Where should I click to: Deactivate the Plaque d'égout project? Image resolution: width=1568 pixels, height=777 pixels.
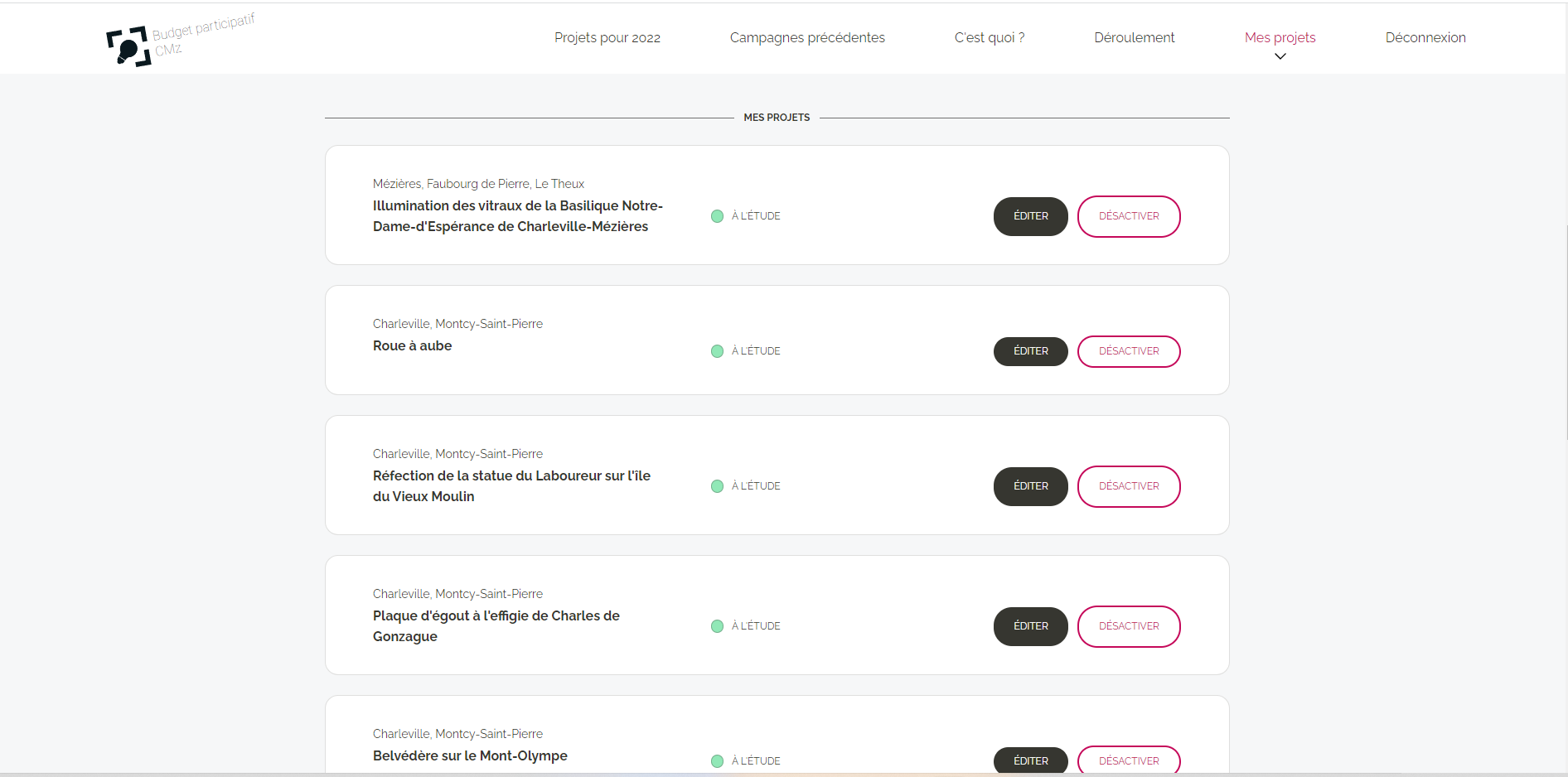[1129, 626]
